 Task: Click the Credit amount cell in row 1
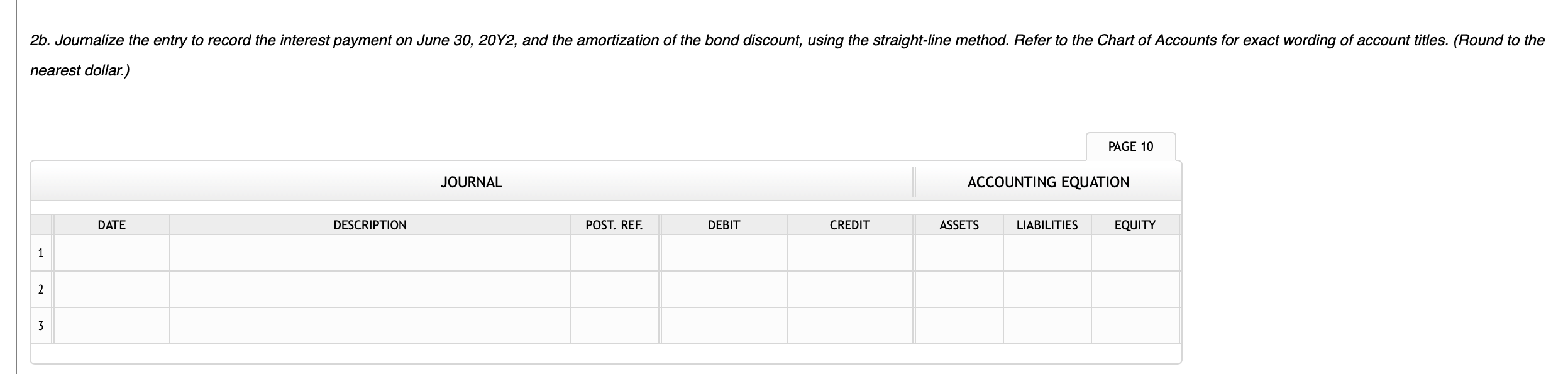pos(850,253)
